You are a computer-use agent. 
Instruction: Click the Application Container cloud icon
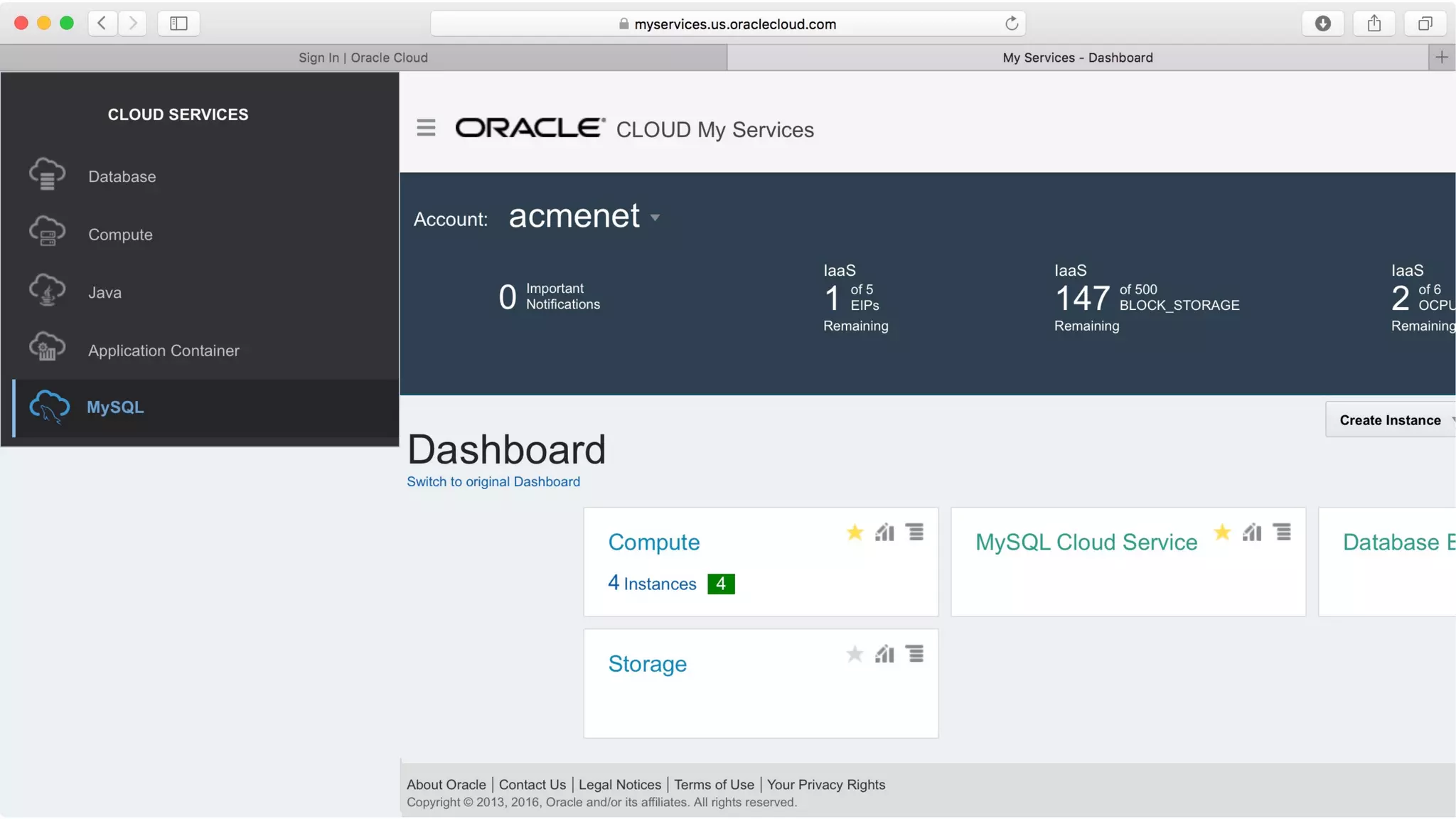(x=47, y=348)
